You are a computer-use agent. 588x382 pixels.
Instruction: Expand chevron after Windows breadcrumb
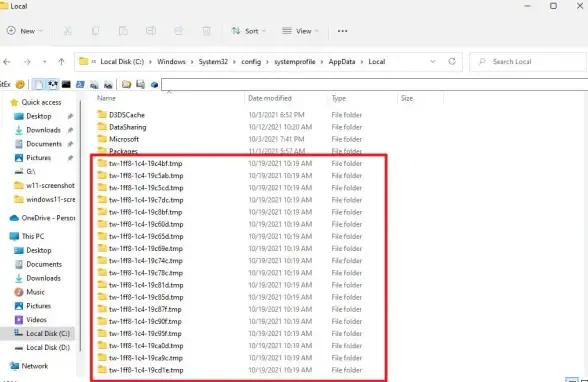tap(192, 62)
